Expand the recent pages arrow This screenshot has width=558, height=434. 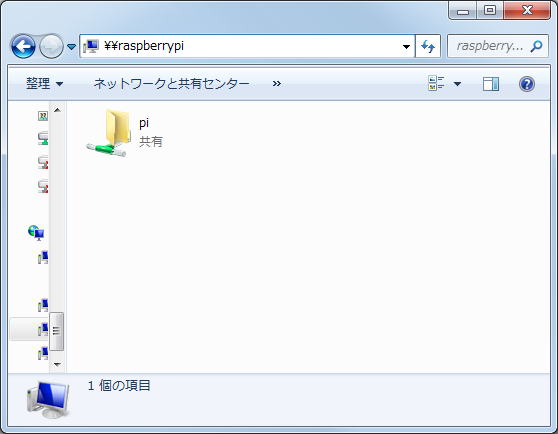tap(72, 47)
